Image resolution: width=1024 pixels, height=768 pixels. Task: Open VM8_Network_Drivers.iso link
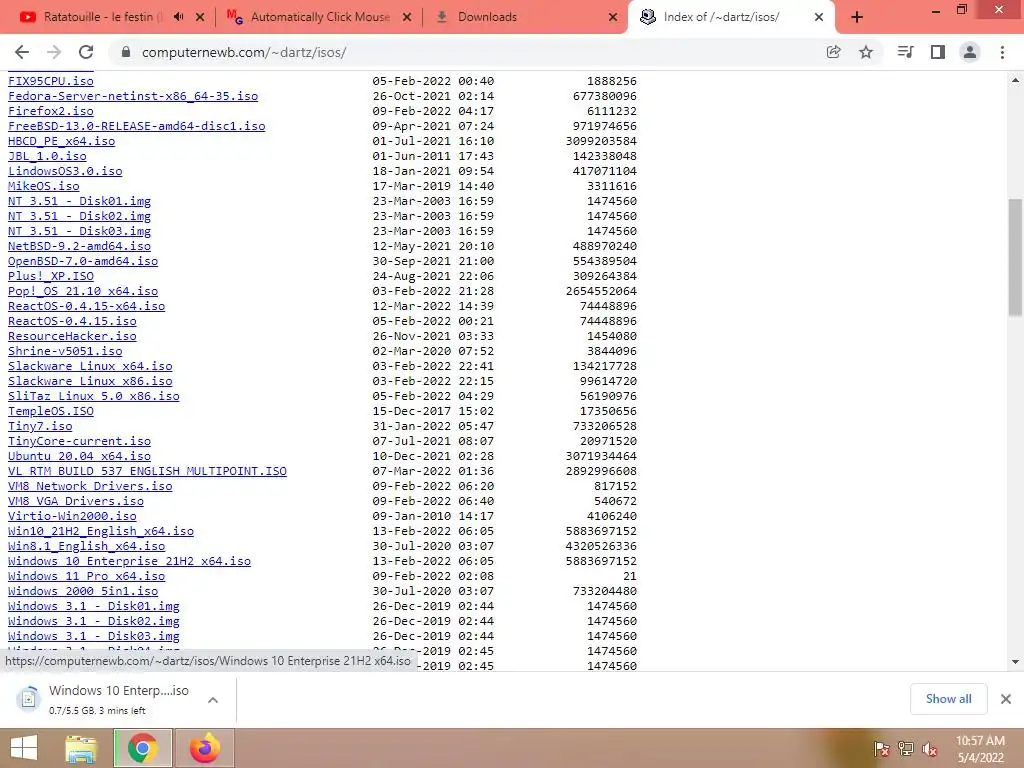(x=90, y=487)
